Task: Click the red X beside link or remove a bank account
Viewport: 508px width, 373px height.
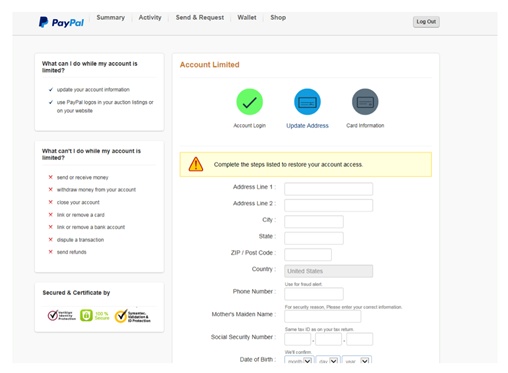Action: [x=51, y=227]
